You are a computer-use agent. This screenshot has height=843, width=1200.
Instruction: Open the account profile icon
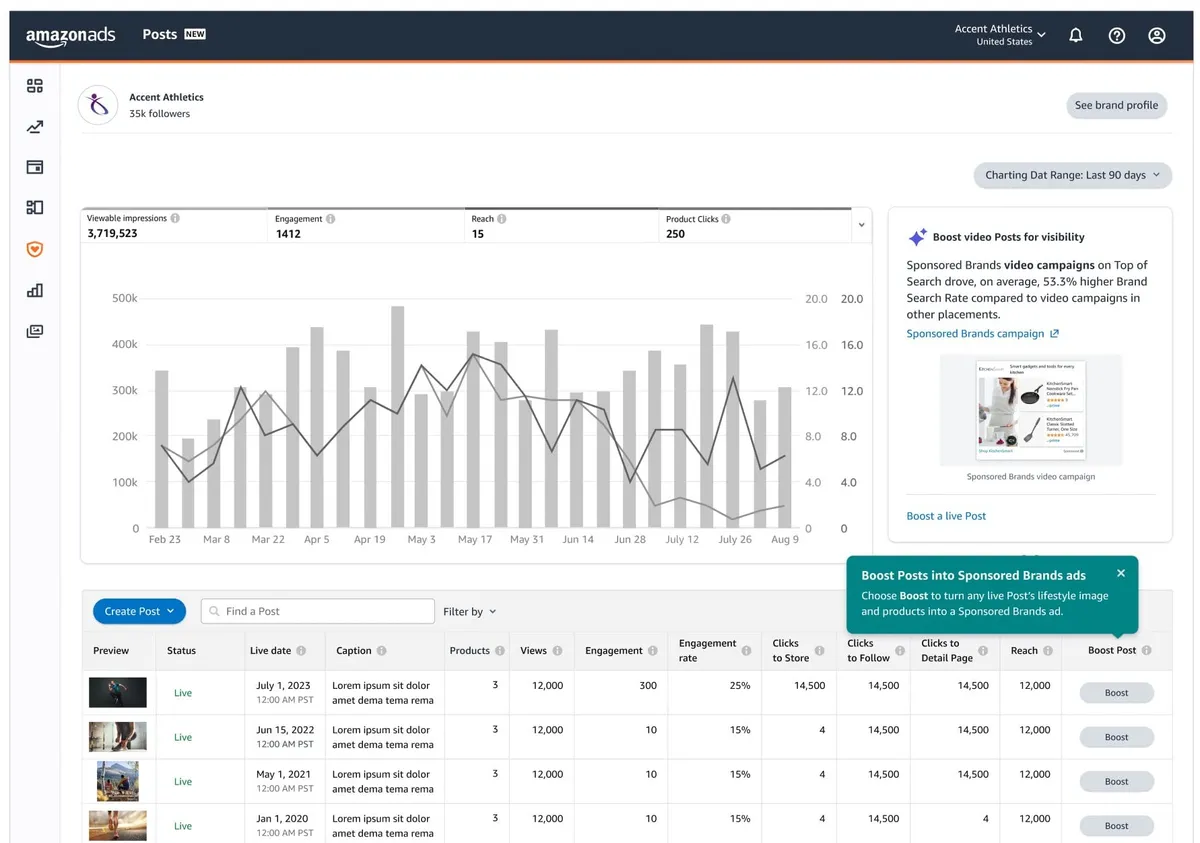(1156, 35)
